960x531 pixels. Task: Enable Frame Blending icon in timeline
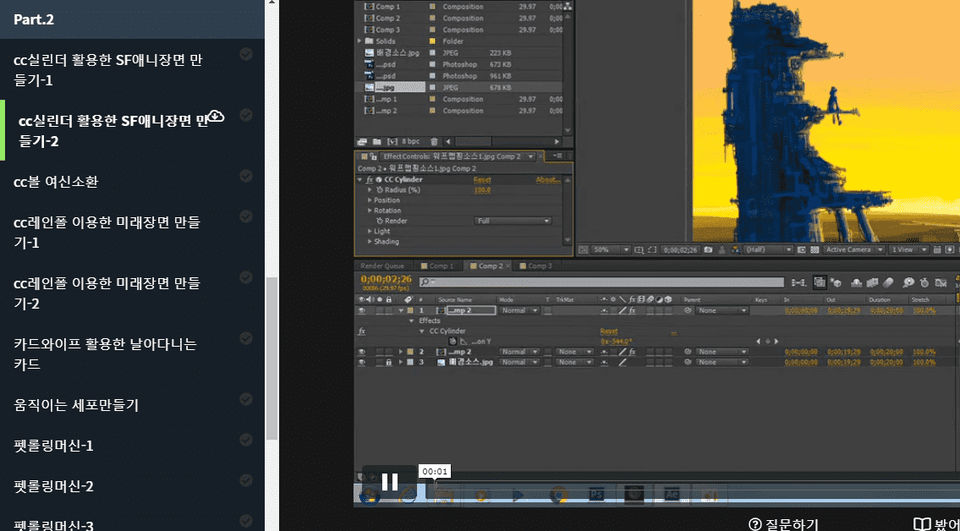coord(872,282)
